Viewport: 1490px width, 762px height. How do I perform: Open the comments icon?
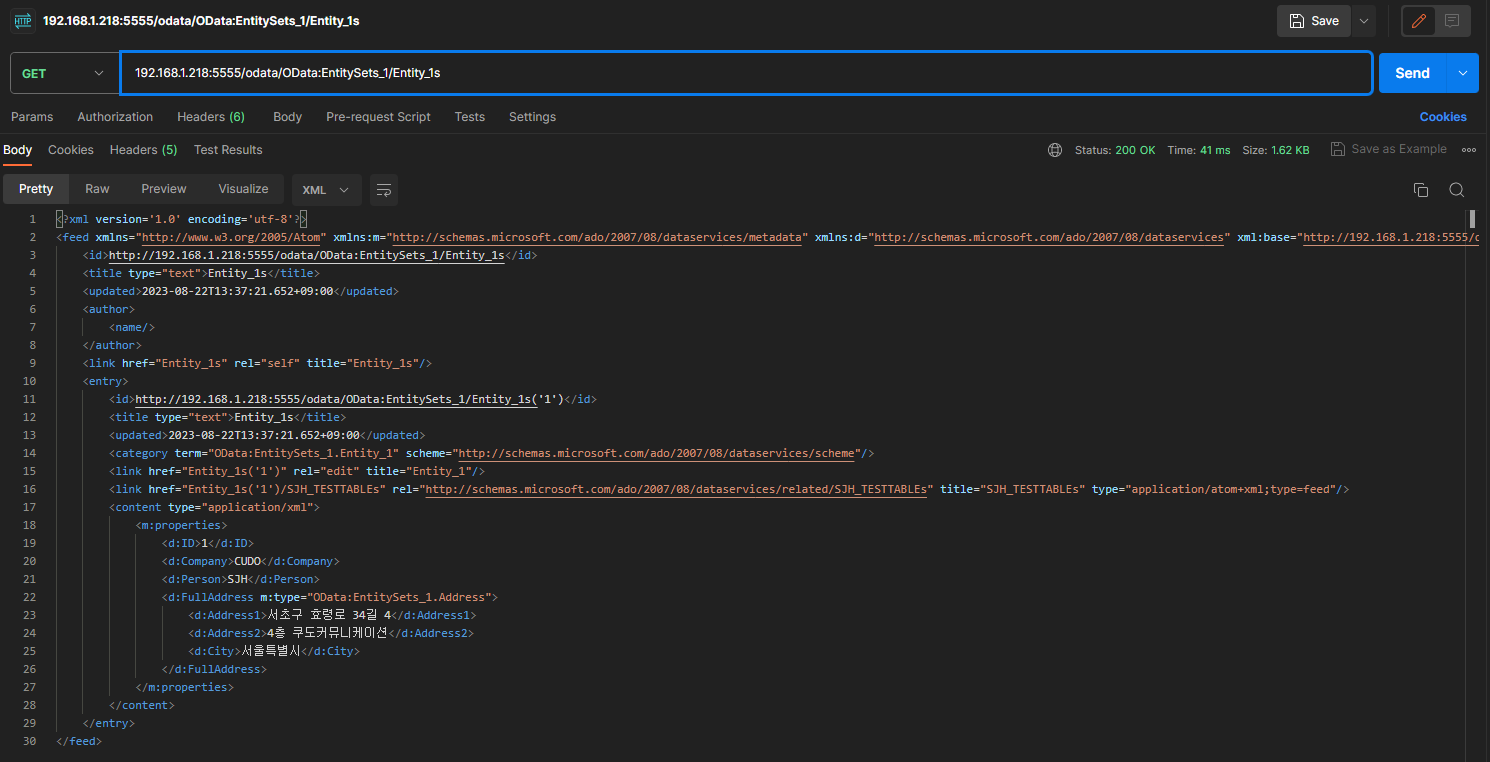pyautogui.click(x=1452, y=21)
